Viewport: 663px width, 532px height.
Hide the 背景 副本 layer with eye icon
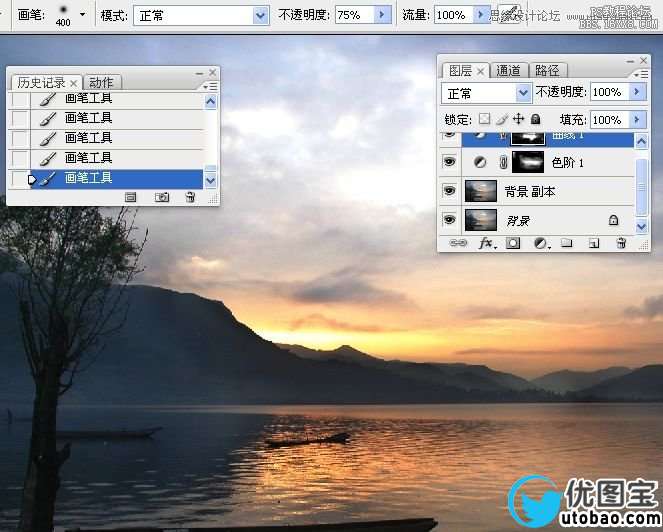coord(449,191)
